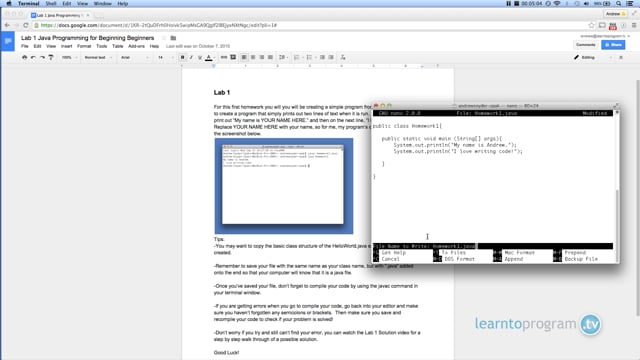Set right text alignment

(262, 58)
